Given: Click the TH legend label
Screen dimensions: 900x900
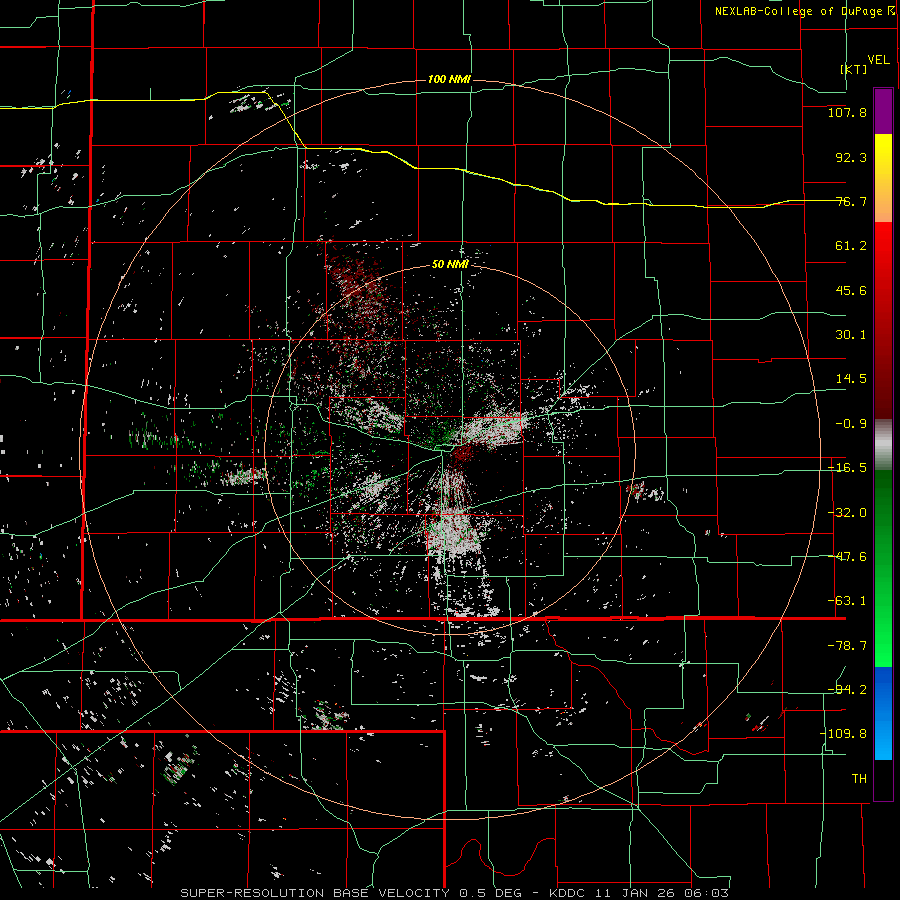Looking at the screenshot, I should point(859,779).
